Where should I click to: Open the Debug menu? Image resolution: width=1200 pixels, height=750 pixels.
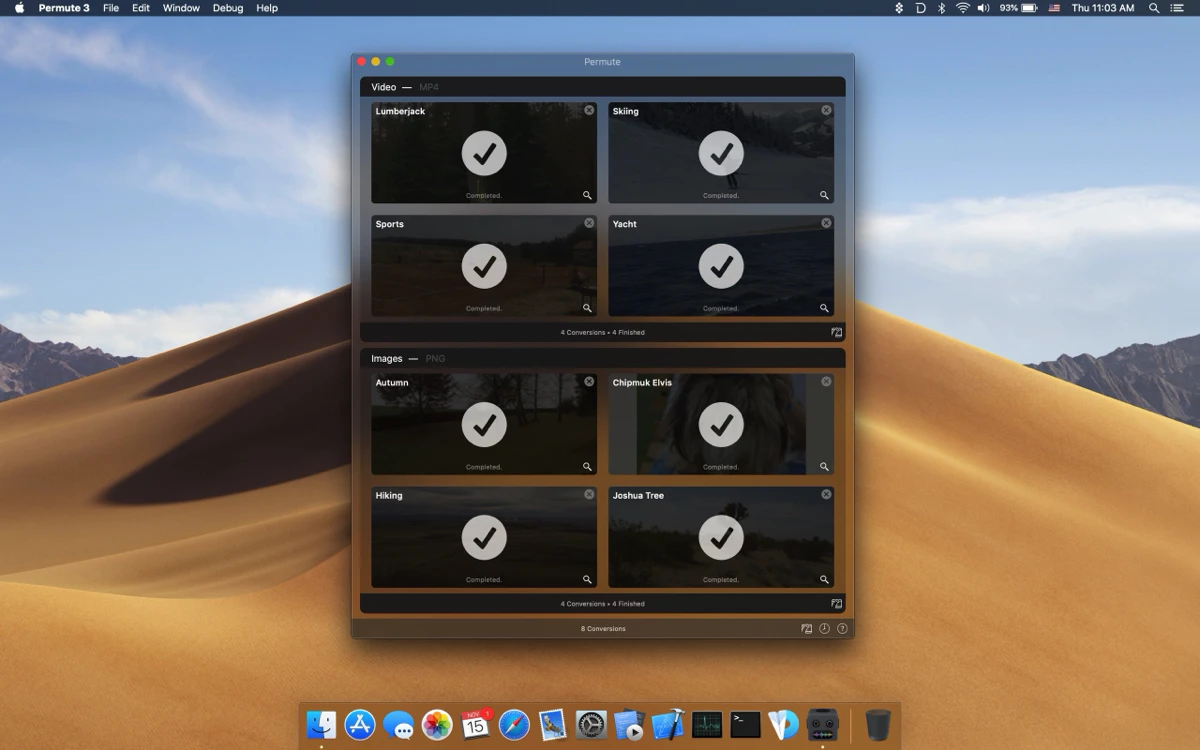(x=228, y=8)
